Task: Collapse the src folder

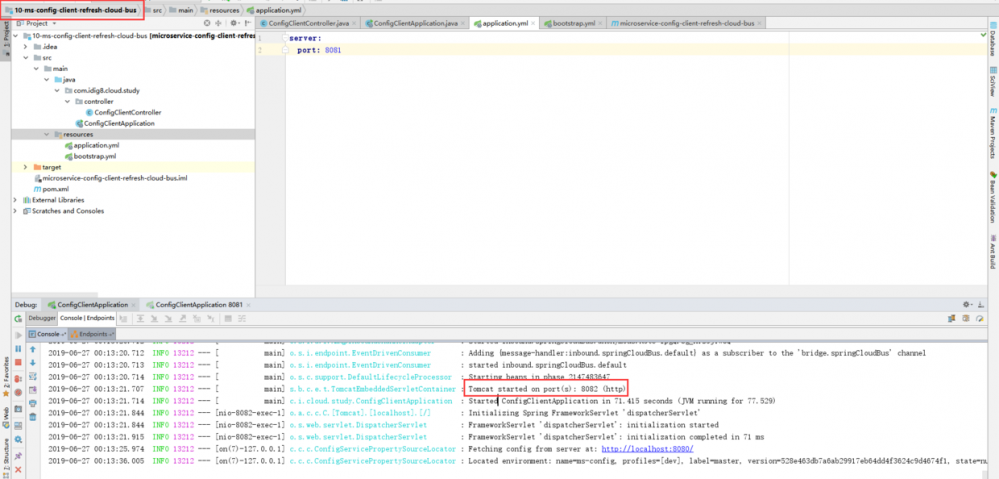Action: pyautogui.click(x=25, y=57)
